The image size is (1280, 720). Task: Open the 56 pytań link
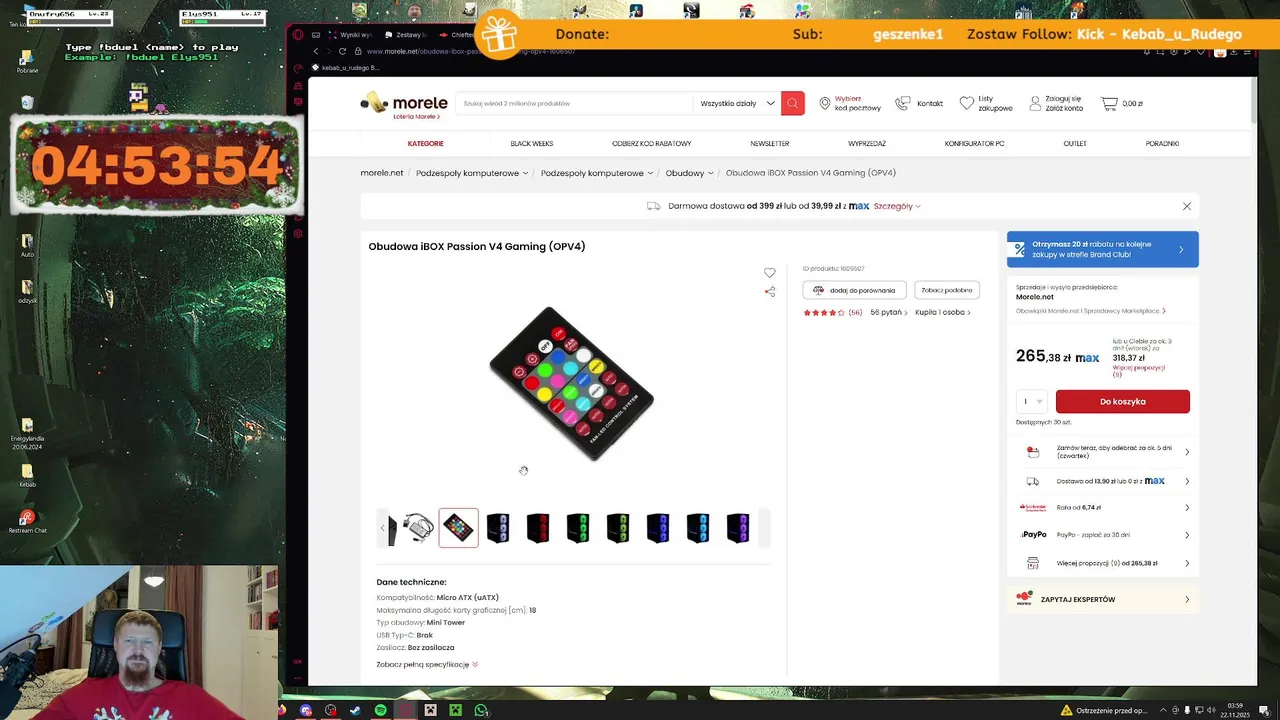click(888, 312)
